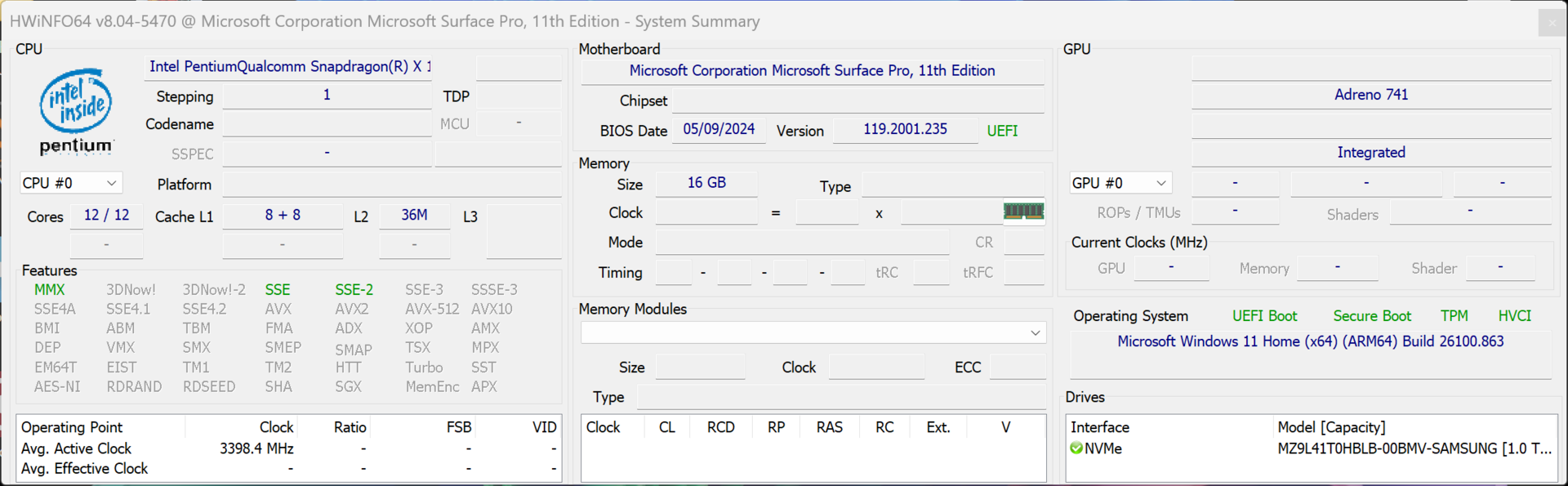Open the CPU #0 selector dropdown
This screenshot has width=1568, height=486.
tap(70, 183)
